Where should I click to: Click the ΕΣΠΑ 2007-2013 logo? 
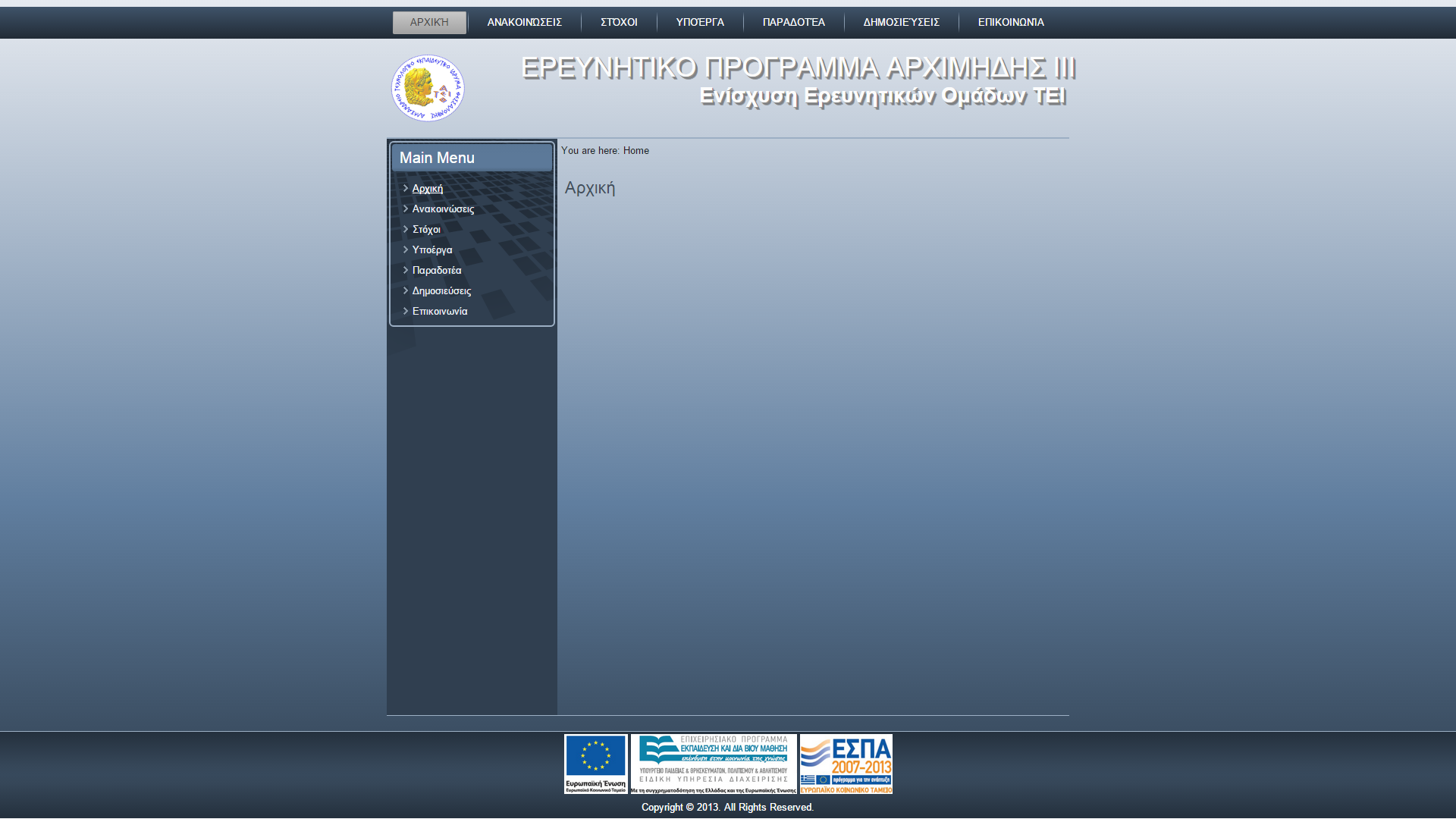click(846, 764)
